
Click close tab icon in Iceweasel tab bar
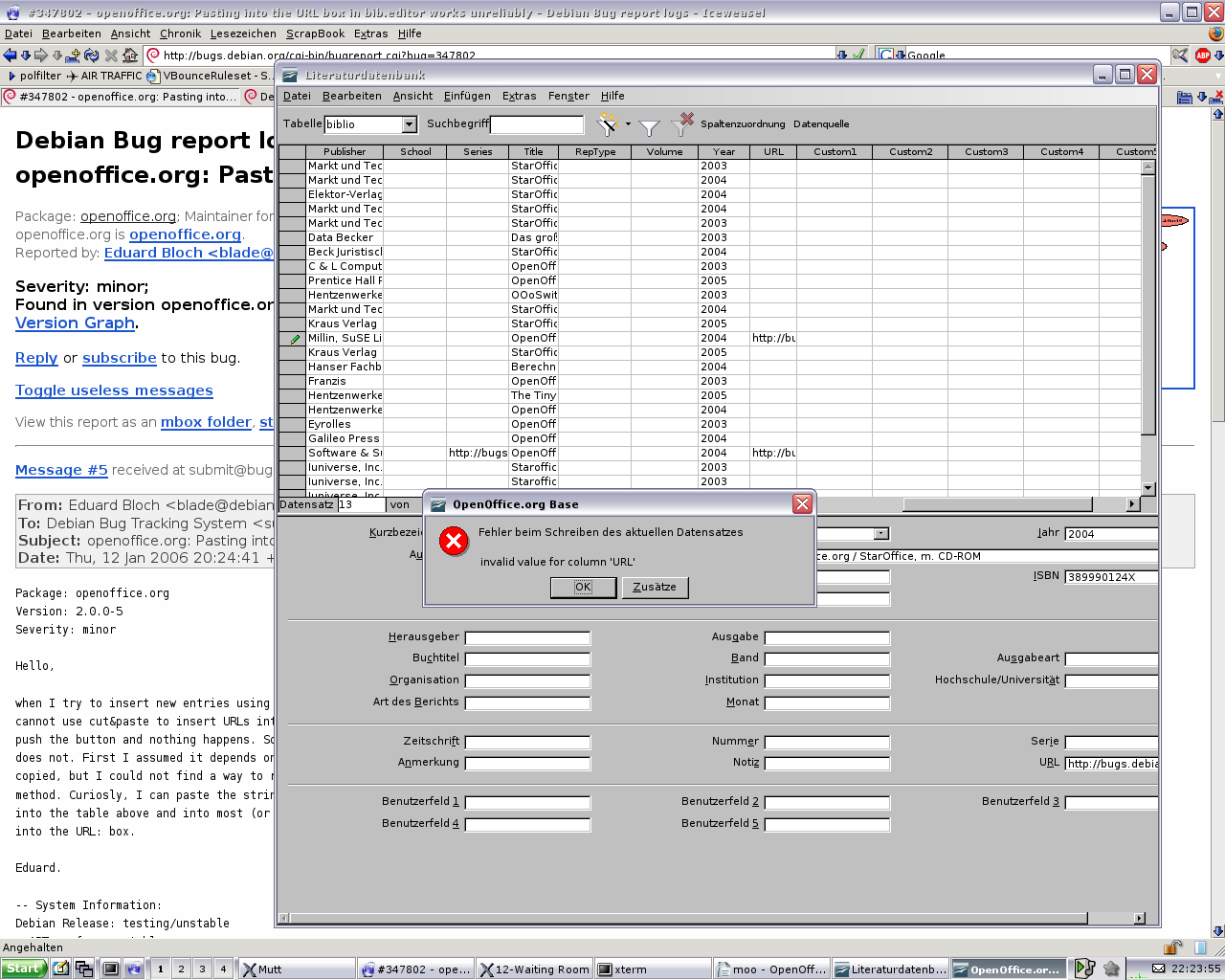tap(1216, 97)
